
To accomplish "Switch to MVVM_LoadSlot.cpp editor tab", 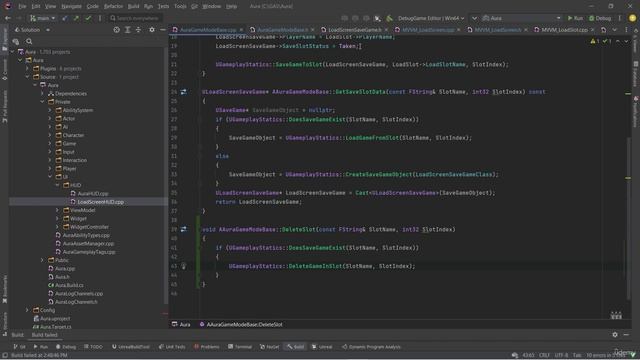I will (564, 30).
